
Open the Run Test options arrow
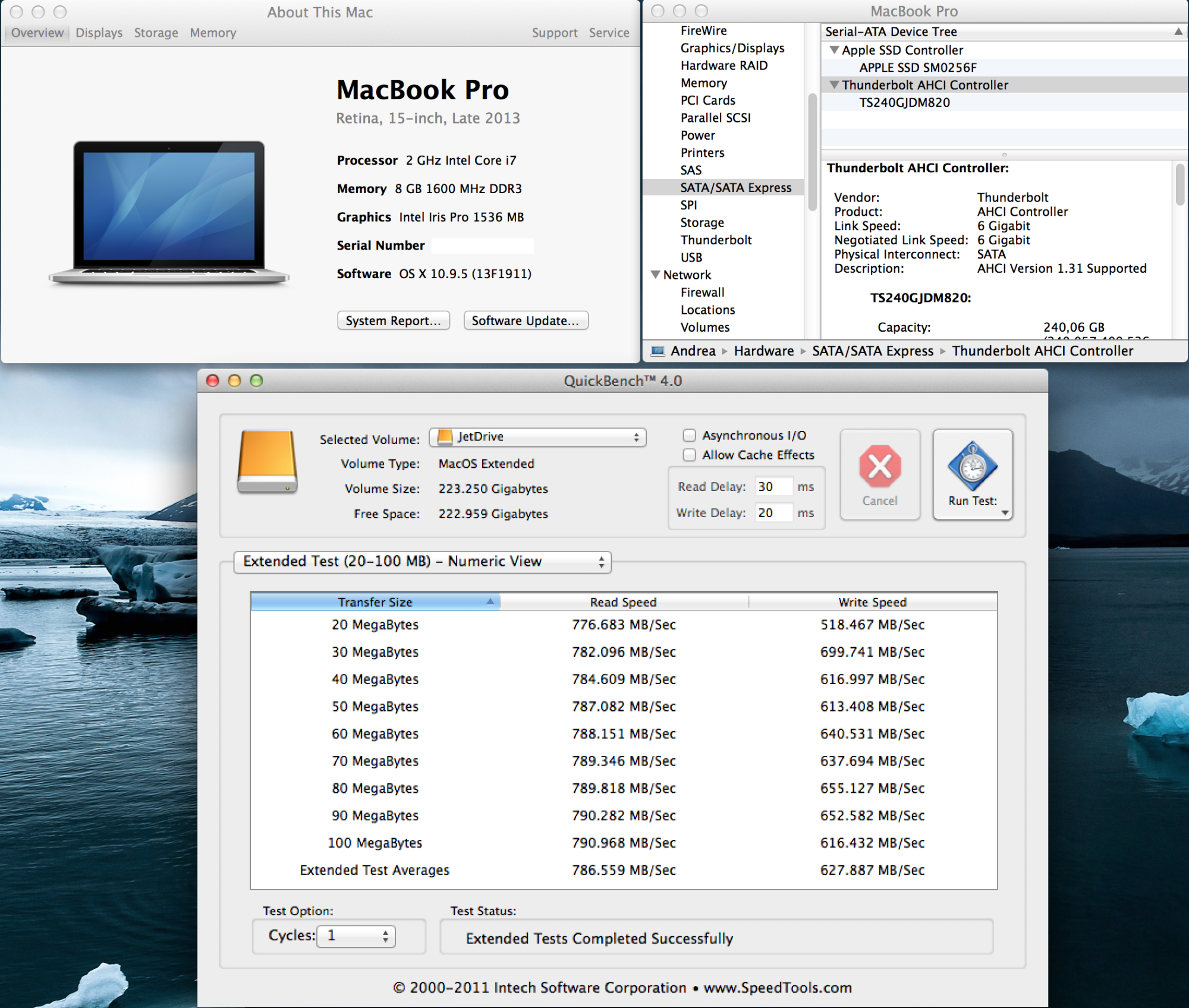(x=1005, y=513)
